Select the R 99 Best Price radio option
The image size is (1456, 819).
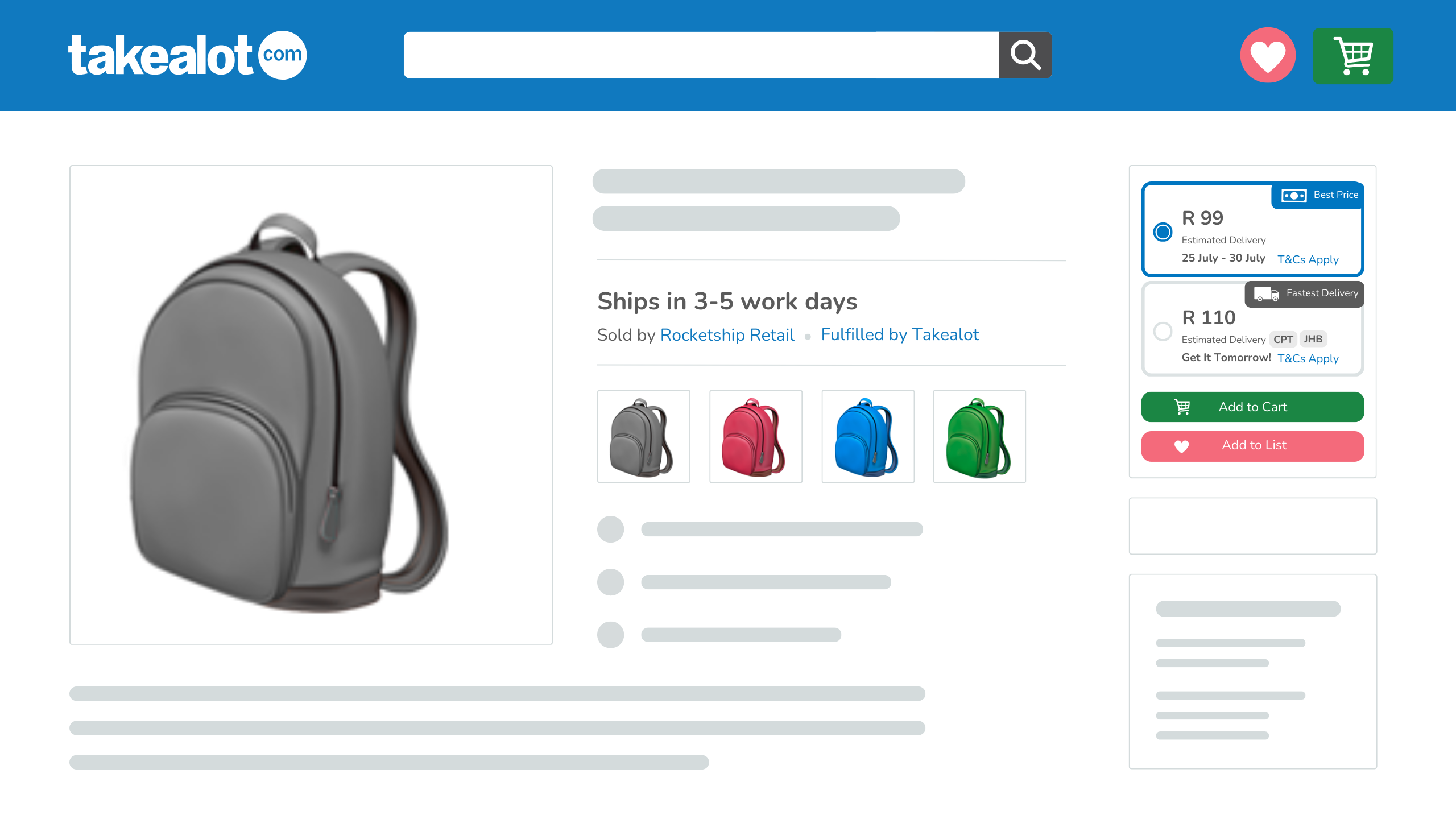coord(1163,231)
